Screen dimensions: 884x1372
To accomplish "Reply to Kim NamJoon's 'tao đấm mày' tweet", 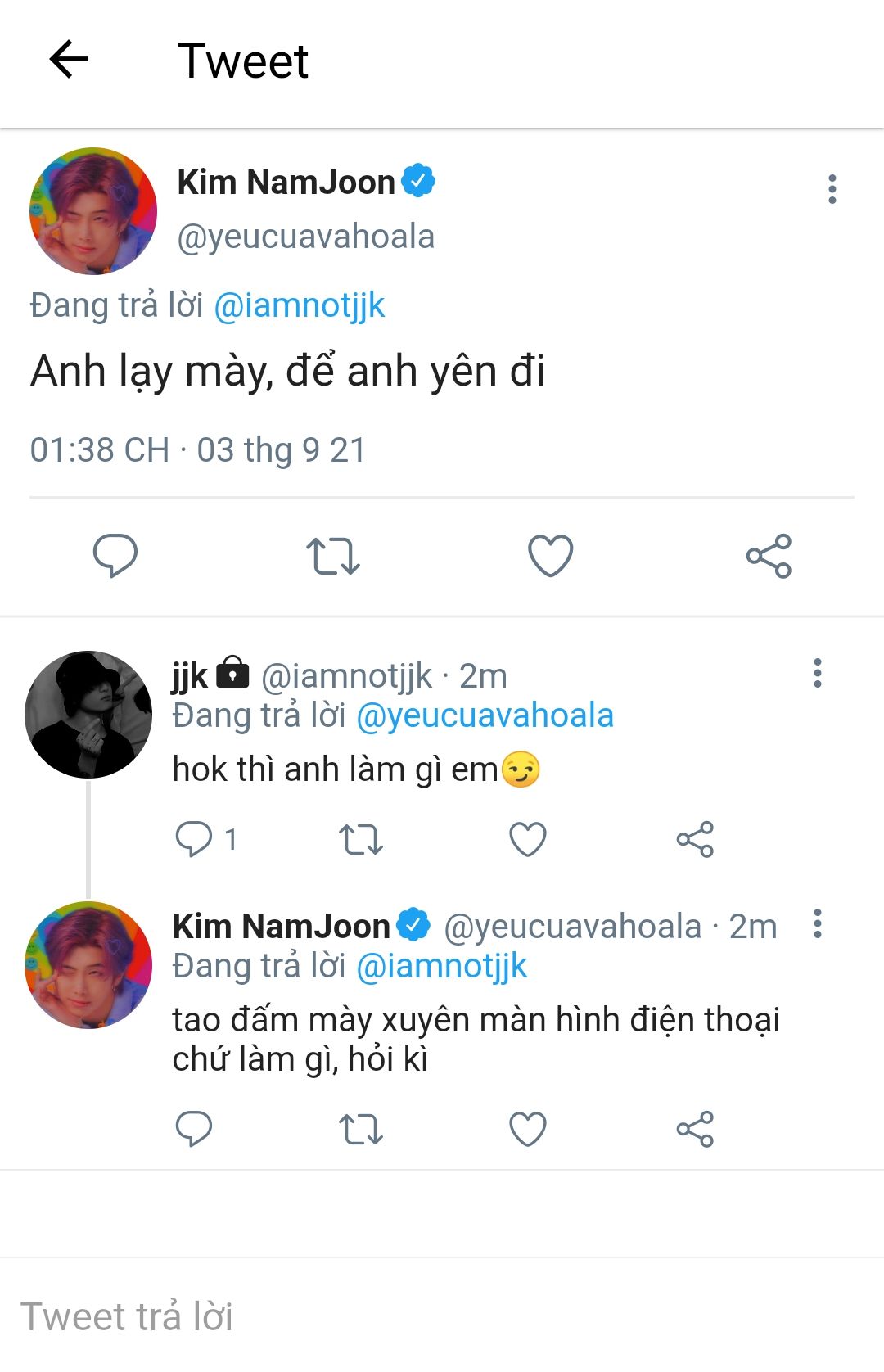I will 194,1129.
